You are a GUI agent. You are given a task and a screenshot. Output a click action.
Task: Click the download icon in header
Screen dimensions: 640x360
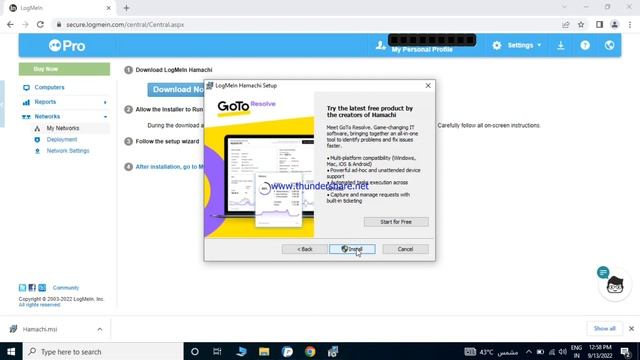click(x=561, y=45)
